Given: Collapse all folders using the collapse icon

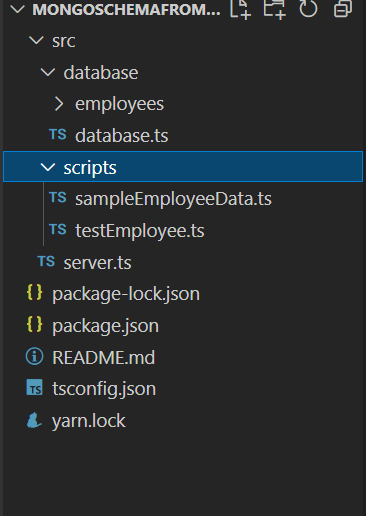Looking at the screenshot, I should point(343,9).
